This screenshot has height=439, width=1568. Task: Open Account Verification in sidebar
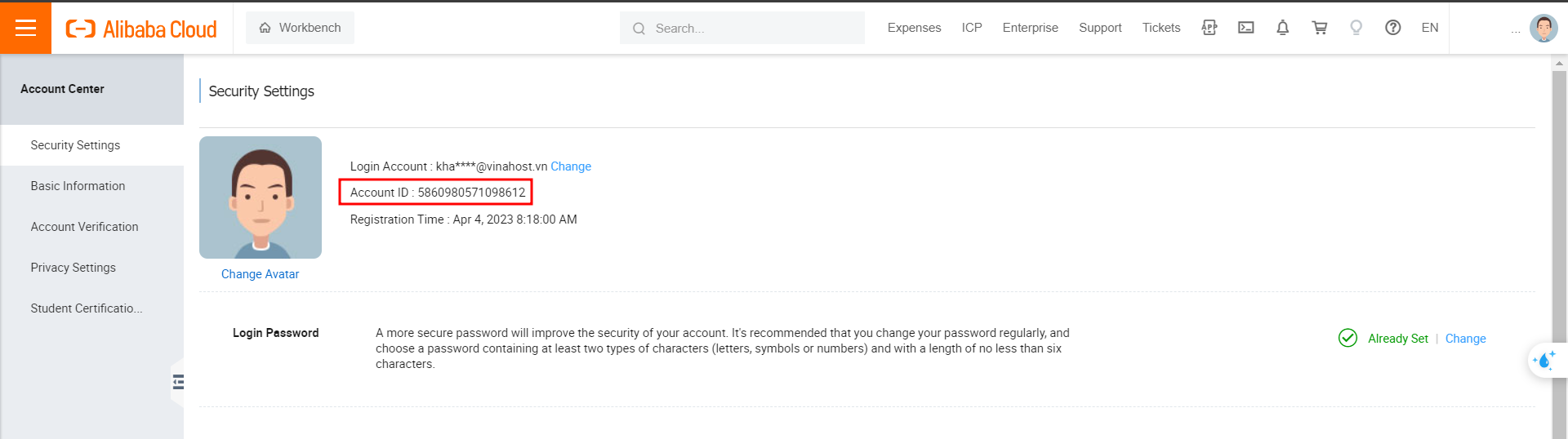click(84, 227)
